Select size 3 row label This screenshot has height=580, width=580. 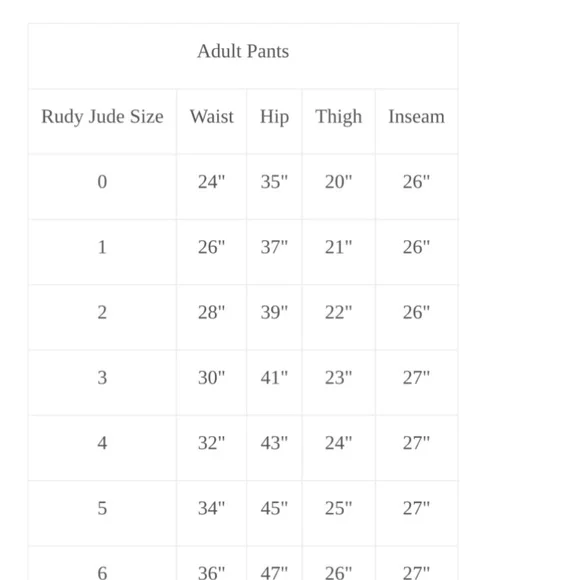[x=102, y=378]
